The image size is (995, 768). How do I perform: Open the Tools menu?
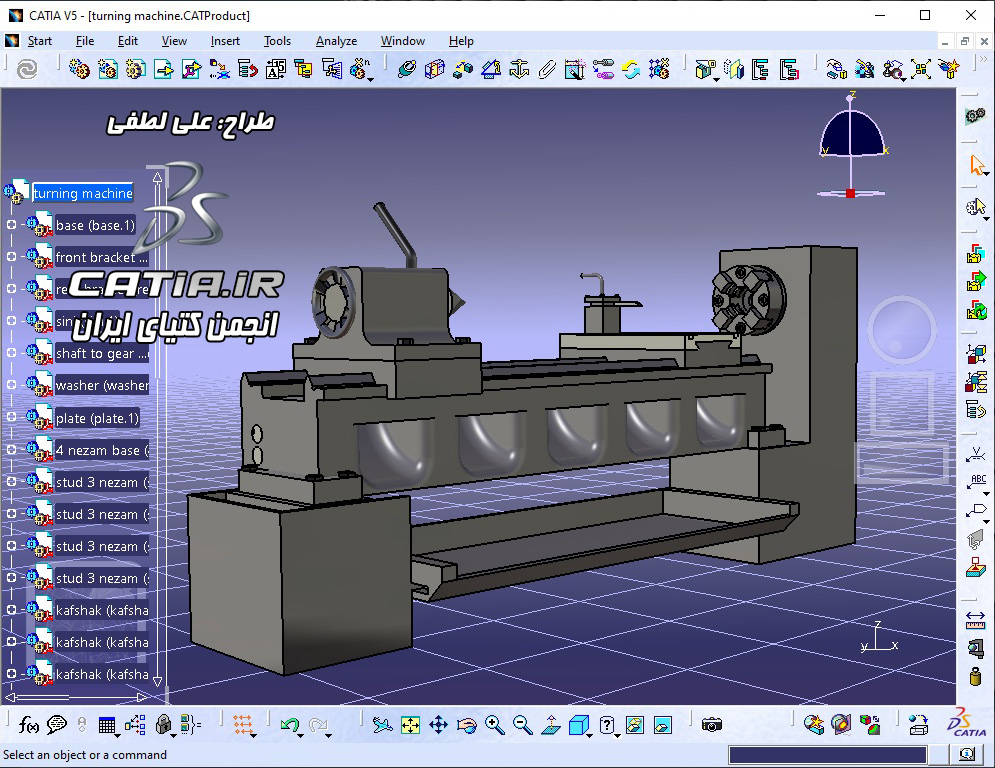(277, 41)
